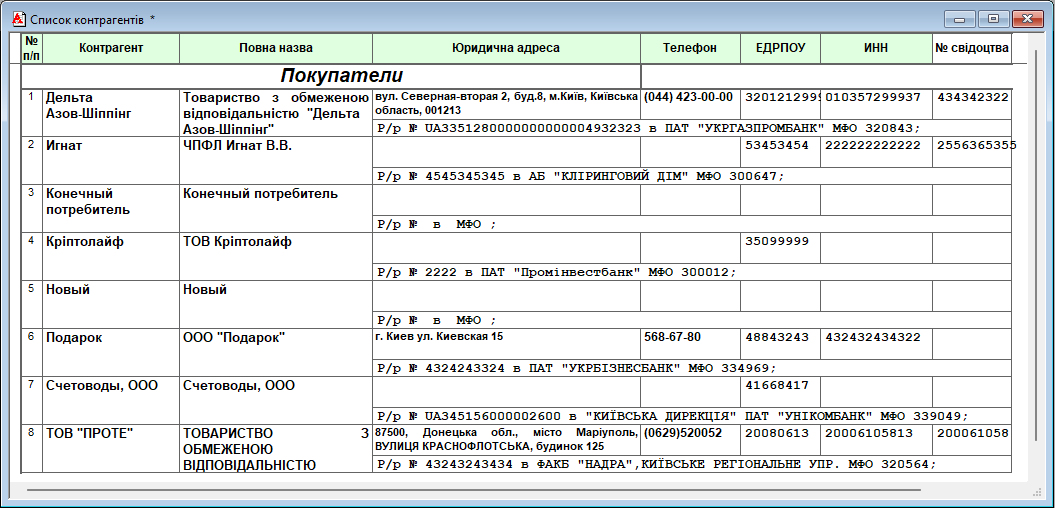Click address 87500, Донецька обл., Маріуполь

point(506,439)
